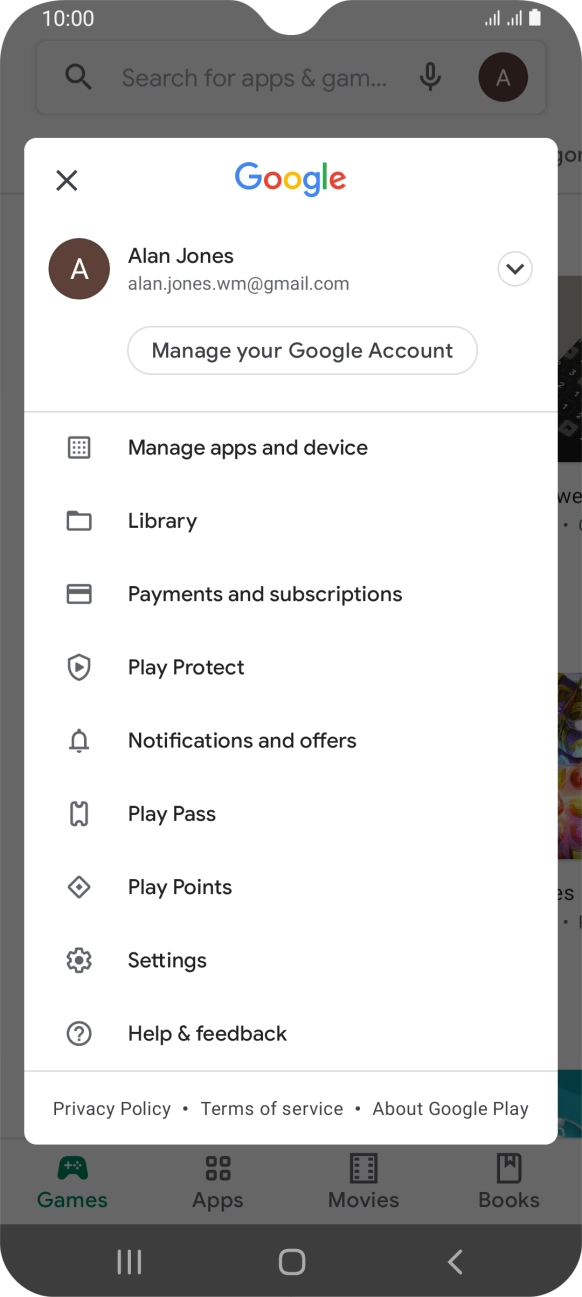Image resolution: width=582 pixels, height=1297 pixels.
Task: Tap the microphone voice search icon
Action: coord(430,77)
